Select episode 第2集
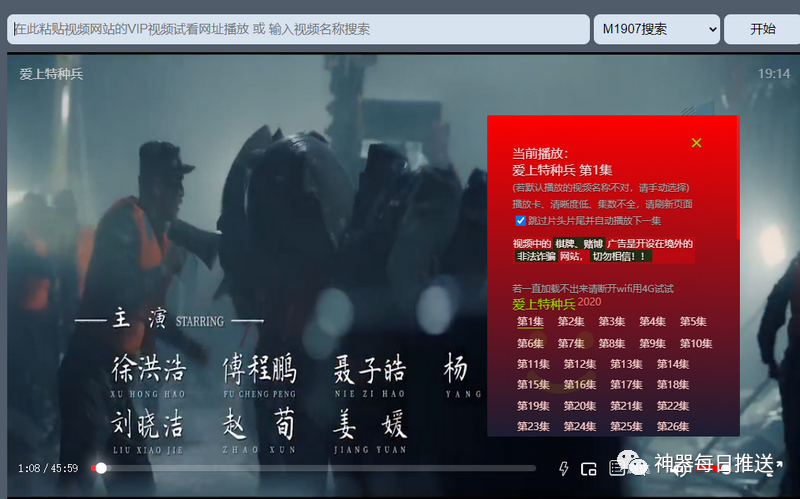The image size is (800, 499). click(571, 321)
